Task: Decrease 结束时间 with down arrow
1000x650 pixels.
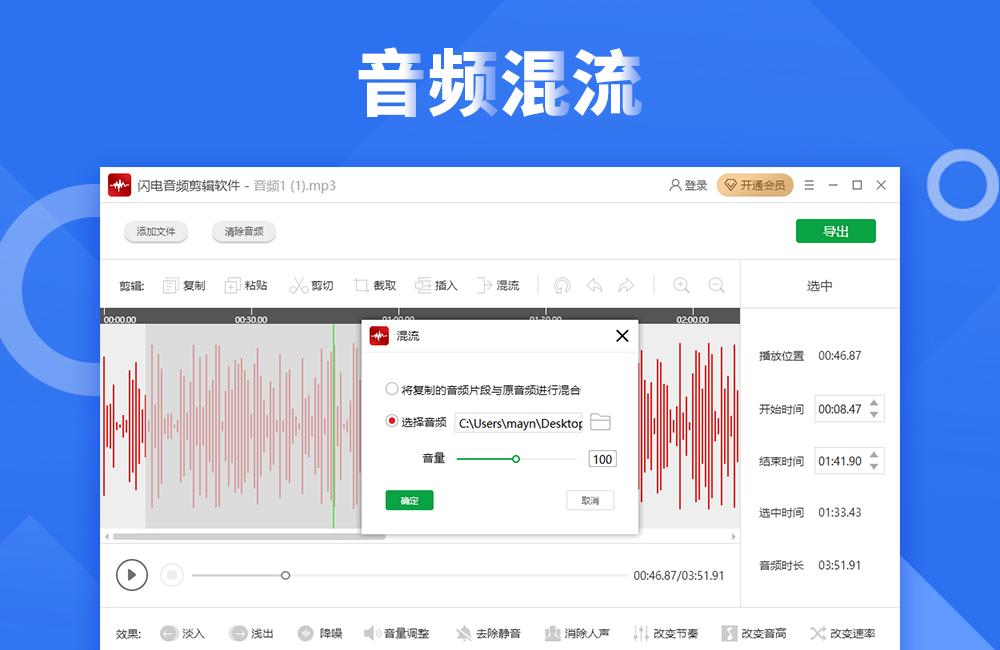Action: tap(874, 467)
